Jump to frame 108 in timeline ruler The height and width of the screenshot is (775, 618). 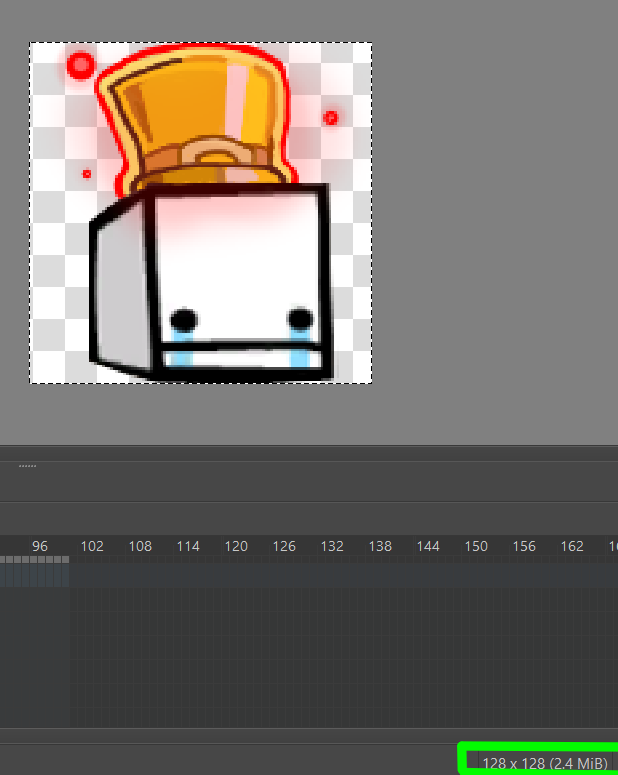(140, 546)
